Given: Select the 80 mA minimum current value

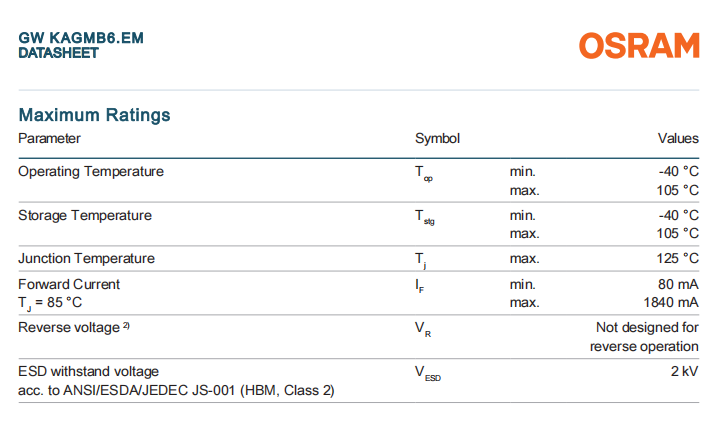Looking at the screenshot, I should coord(677,284).
